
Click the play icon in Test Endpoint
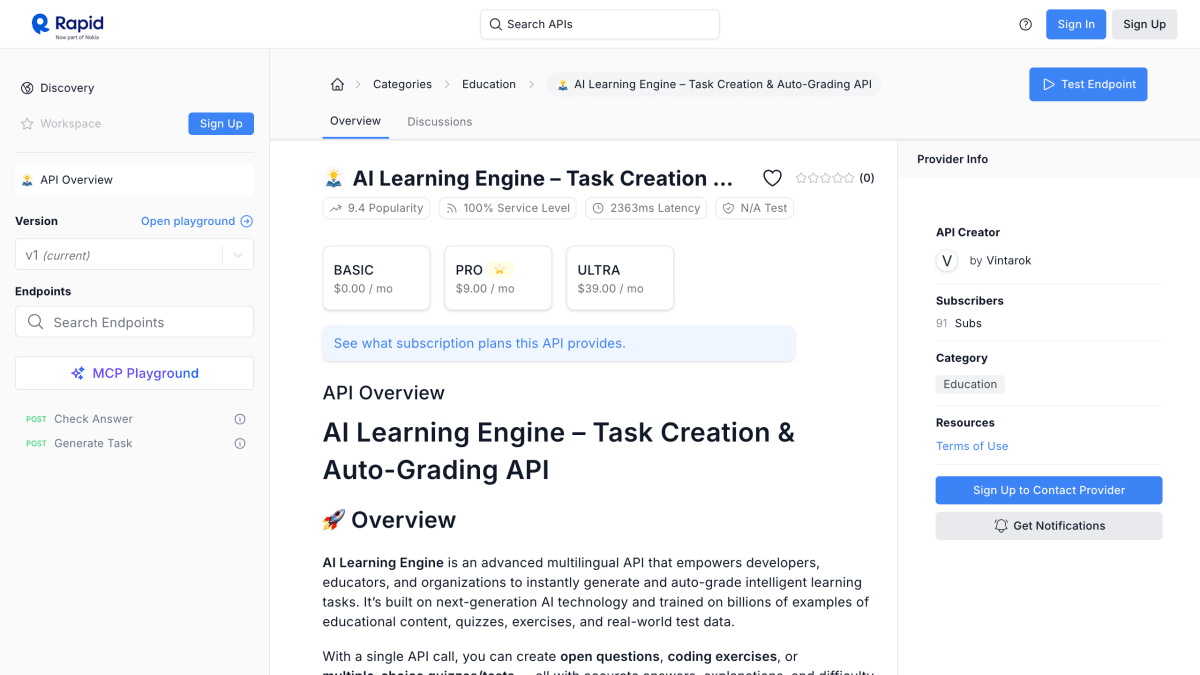pyautogui.click(x=1049, y=84)
